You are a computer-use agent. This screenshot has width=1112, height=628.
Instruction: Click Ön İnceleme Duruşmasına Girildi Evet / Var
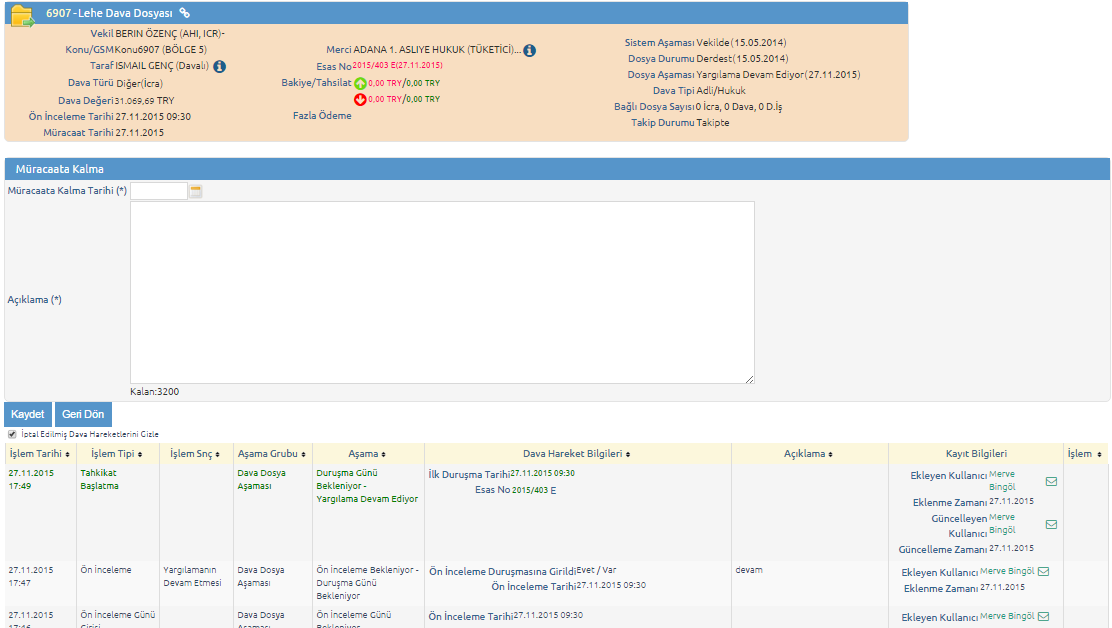coord(523,571)
